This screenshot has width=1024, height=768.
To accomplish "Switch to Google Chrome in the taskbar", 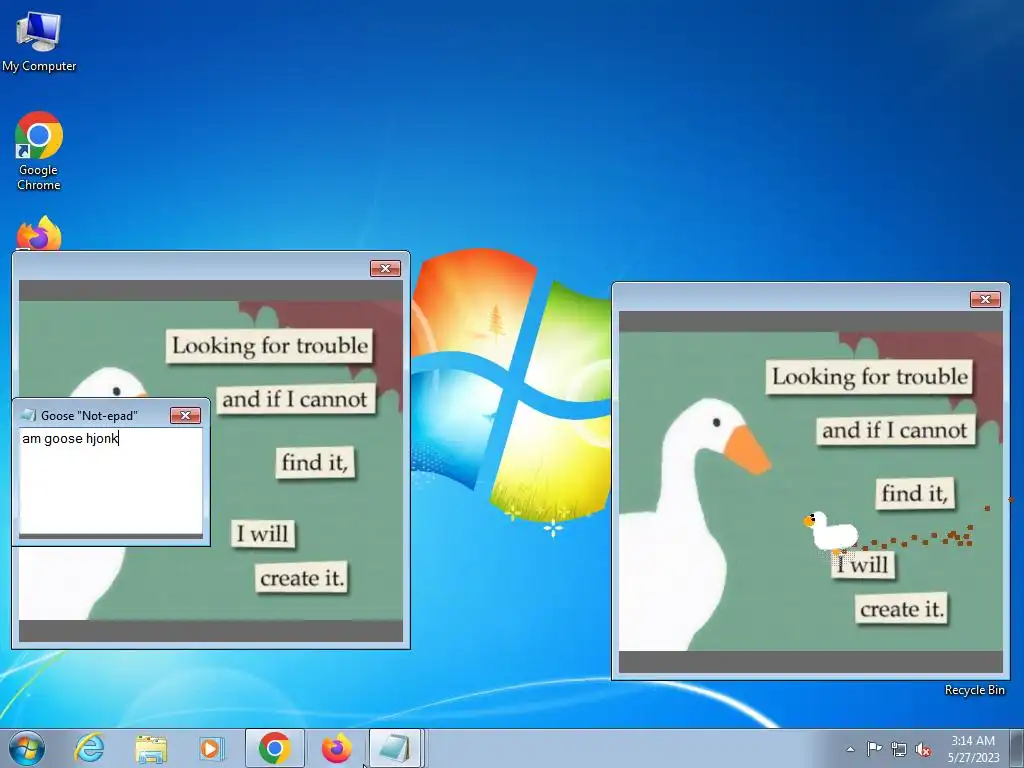I will [274, 748].
